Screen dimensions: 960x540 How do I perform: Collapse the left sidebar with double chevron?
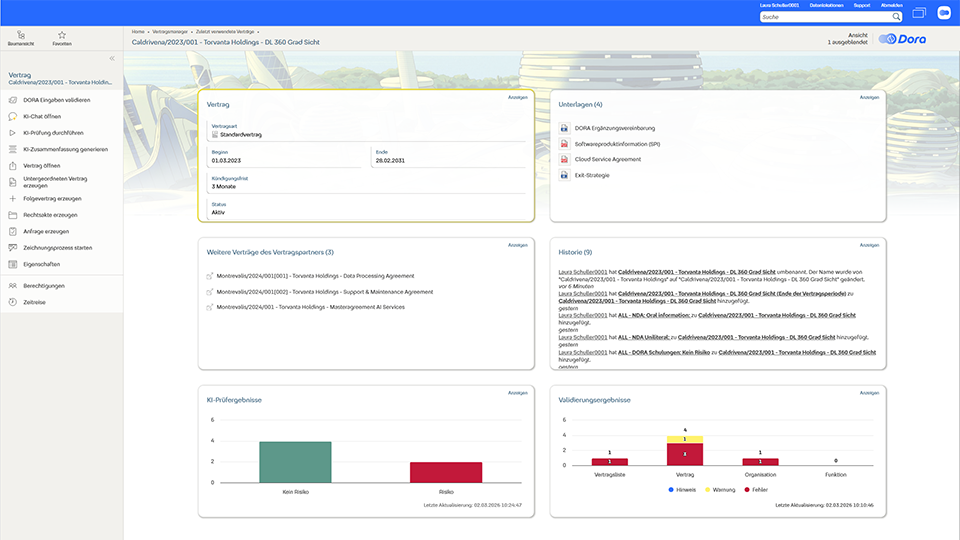pos(112,59)
